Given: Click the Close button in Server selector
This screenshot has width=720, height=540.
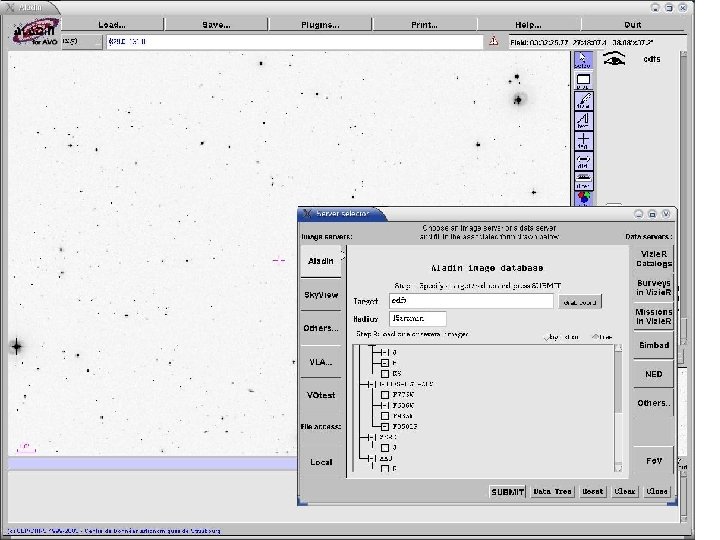Looking at the screenshot, I should coord(657,491).
